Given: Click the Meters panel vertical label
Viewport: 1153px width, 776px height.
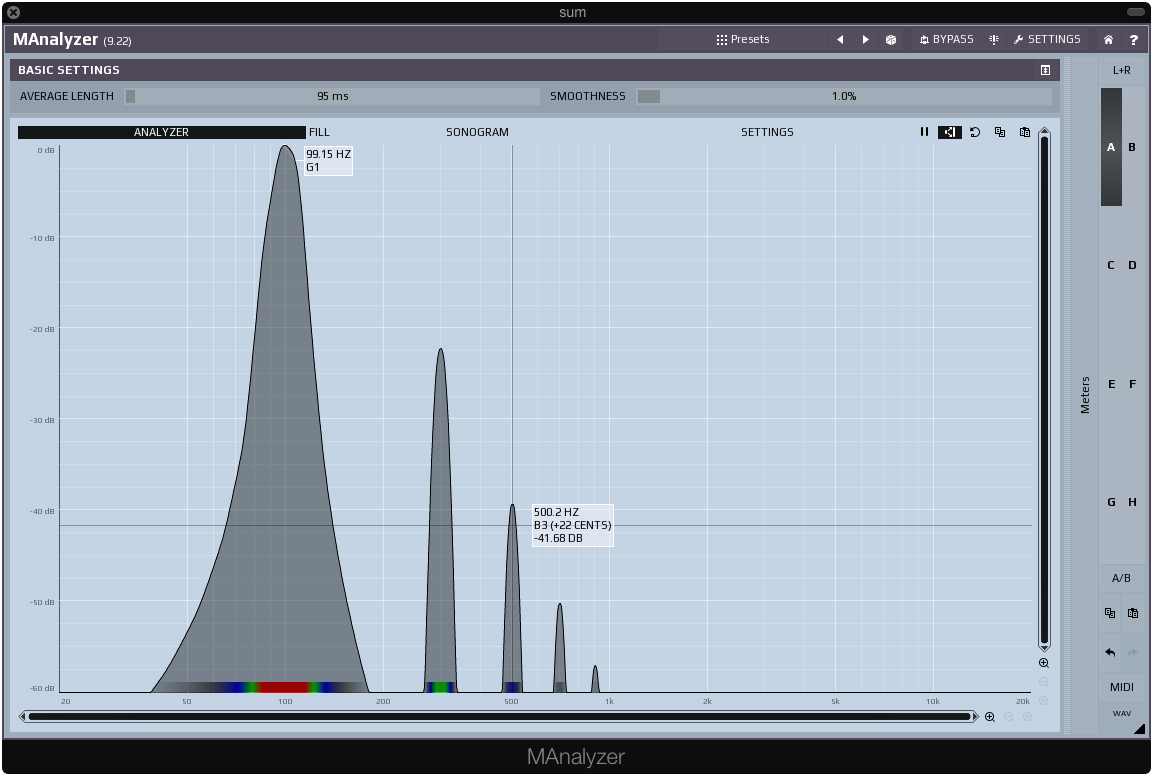Looking at the screenshot, I should coord(1085,395).
